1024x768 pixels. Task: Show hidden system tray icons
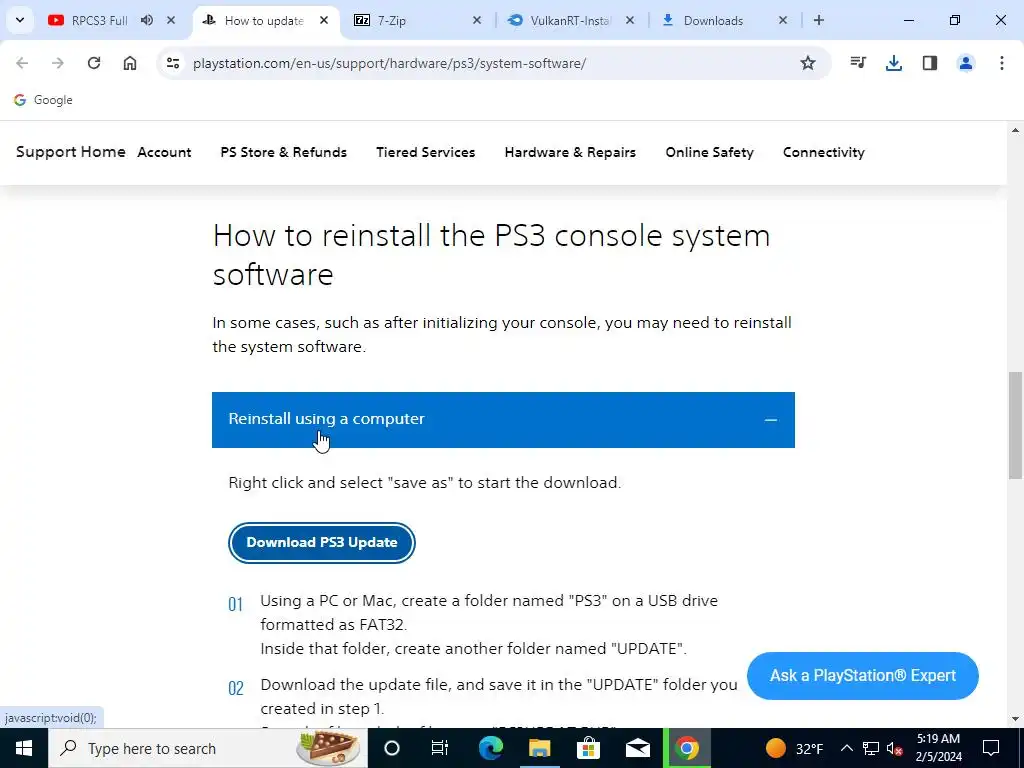[846, 748]
